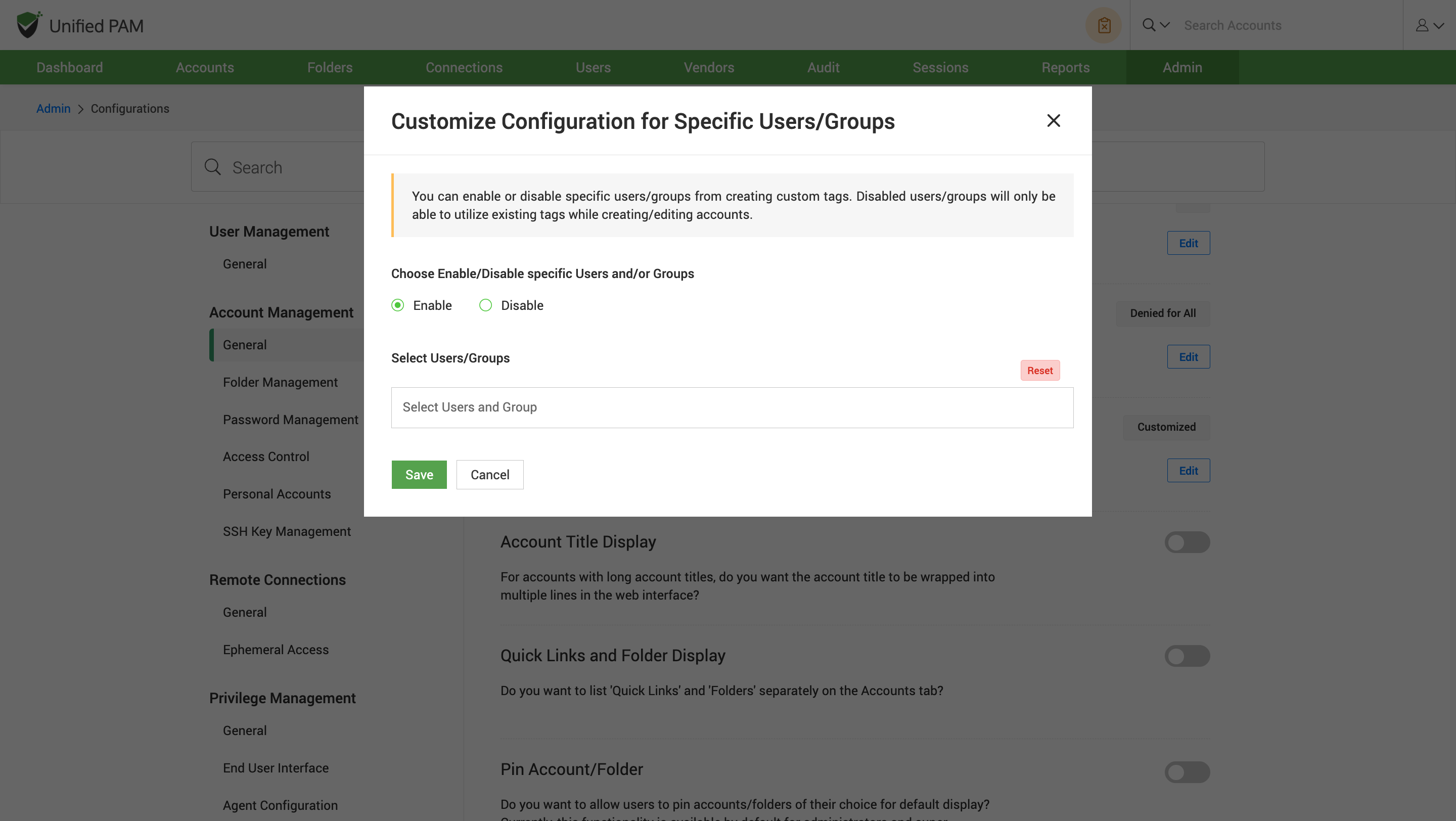This screenshot has width=1456, height=821.
Task: Switch to the Audit tab
Action: click(x=823, y=67)
